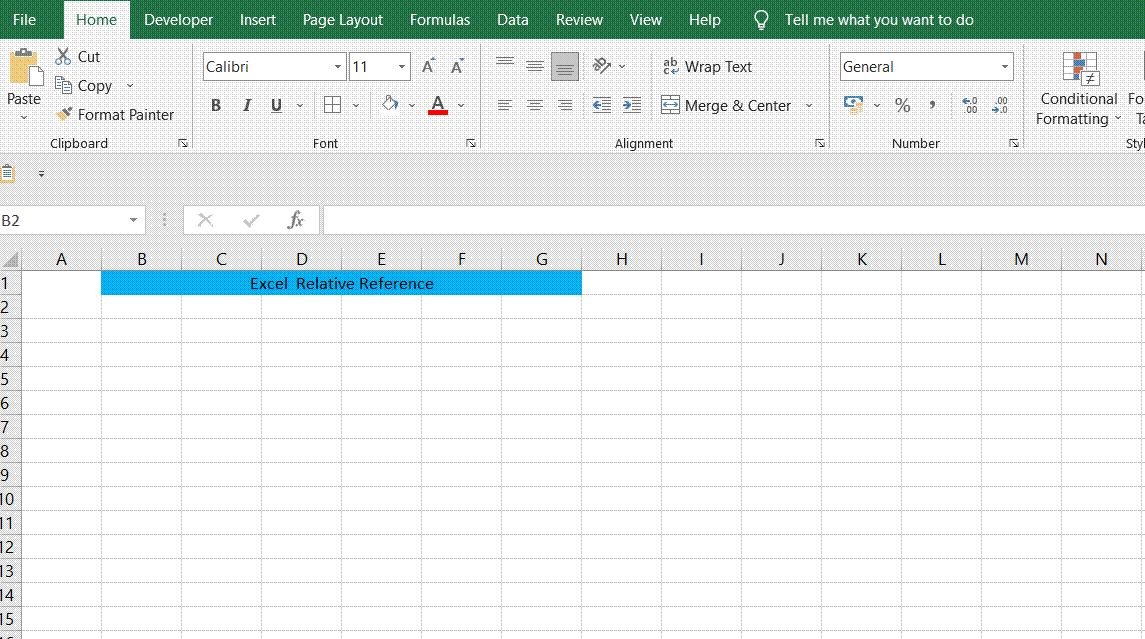Image resolution: width=1145 pixels, height=639 pixels.
Task: Switch to the Insert tab
Action: pos(258,20)
